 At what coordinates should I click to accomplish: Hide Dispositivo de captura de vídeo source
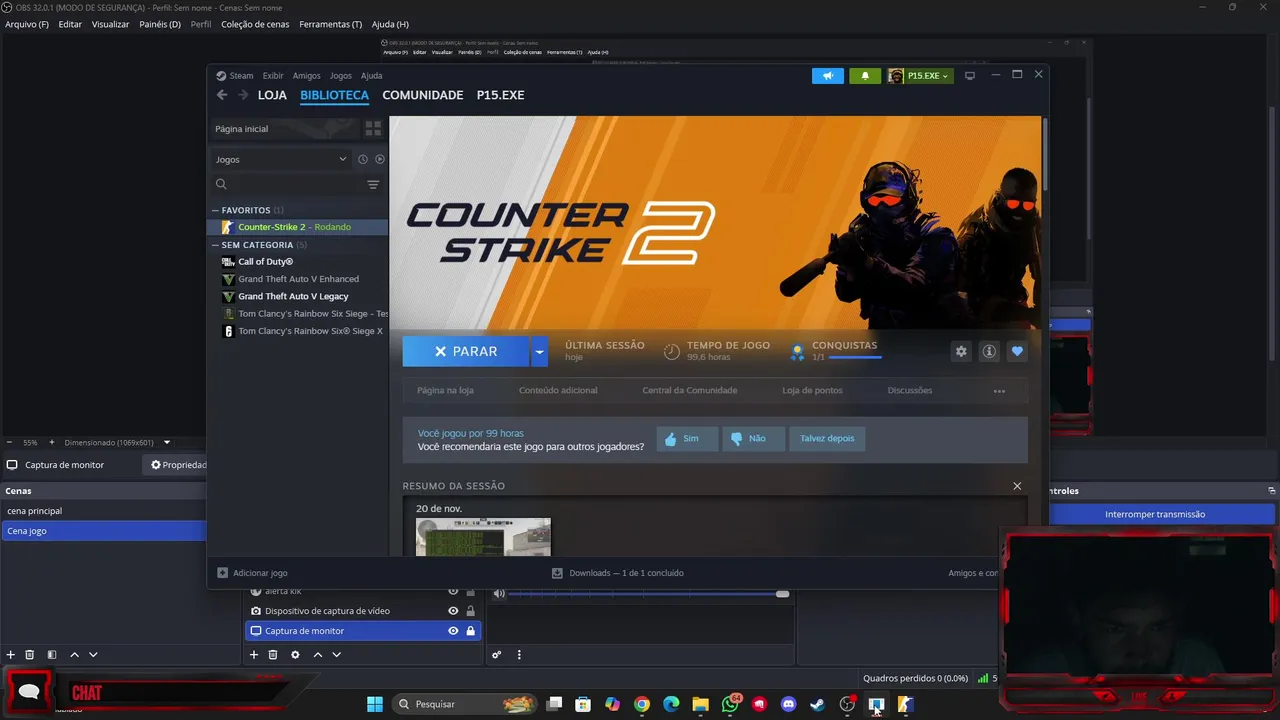[x=453, y=611]
